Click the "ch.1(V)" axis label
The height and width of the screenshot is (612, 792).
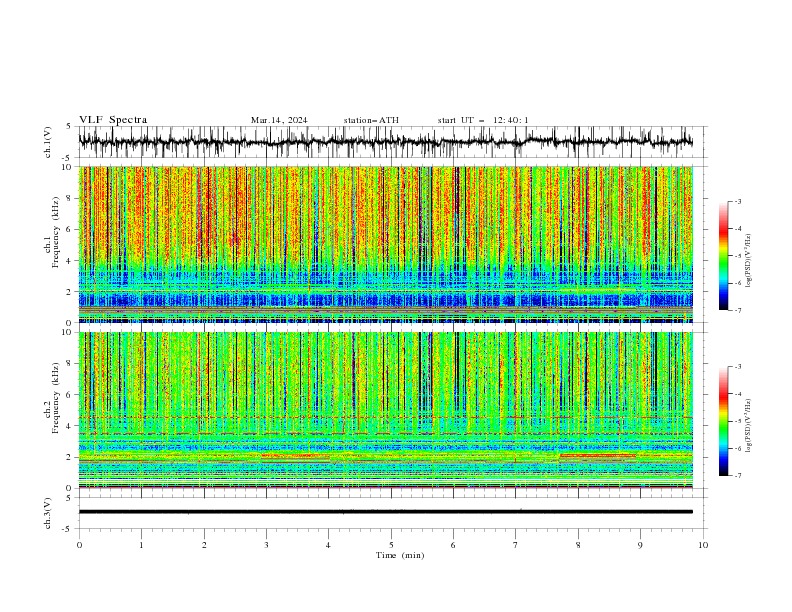[x=48, y=142]
